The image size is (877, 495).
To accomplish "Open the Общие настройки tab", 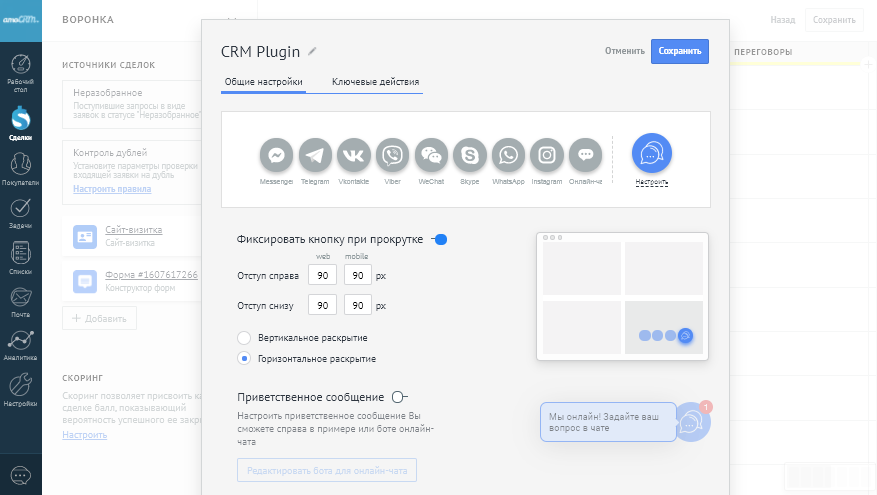I will (263, 82).
